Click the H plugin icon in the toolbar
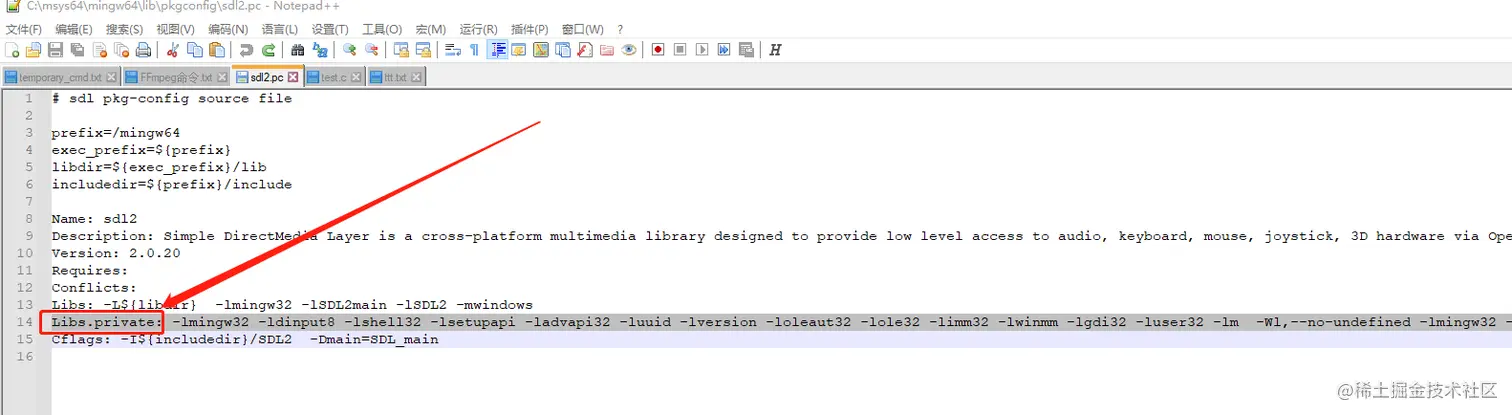 pos(775,50)
